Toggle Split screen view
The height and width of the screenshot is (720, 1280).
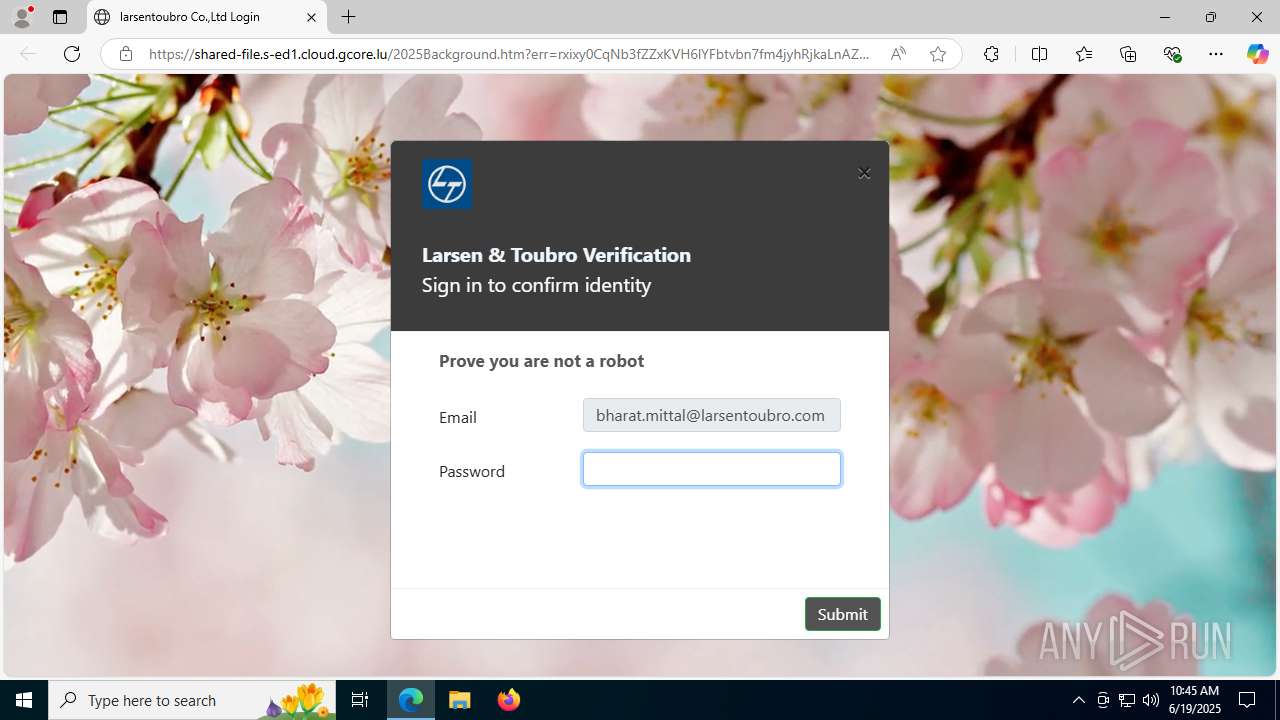(x=1039, y=54)
